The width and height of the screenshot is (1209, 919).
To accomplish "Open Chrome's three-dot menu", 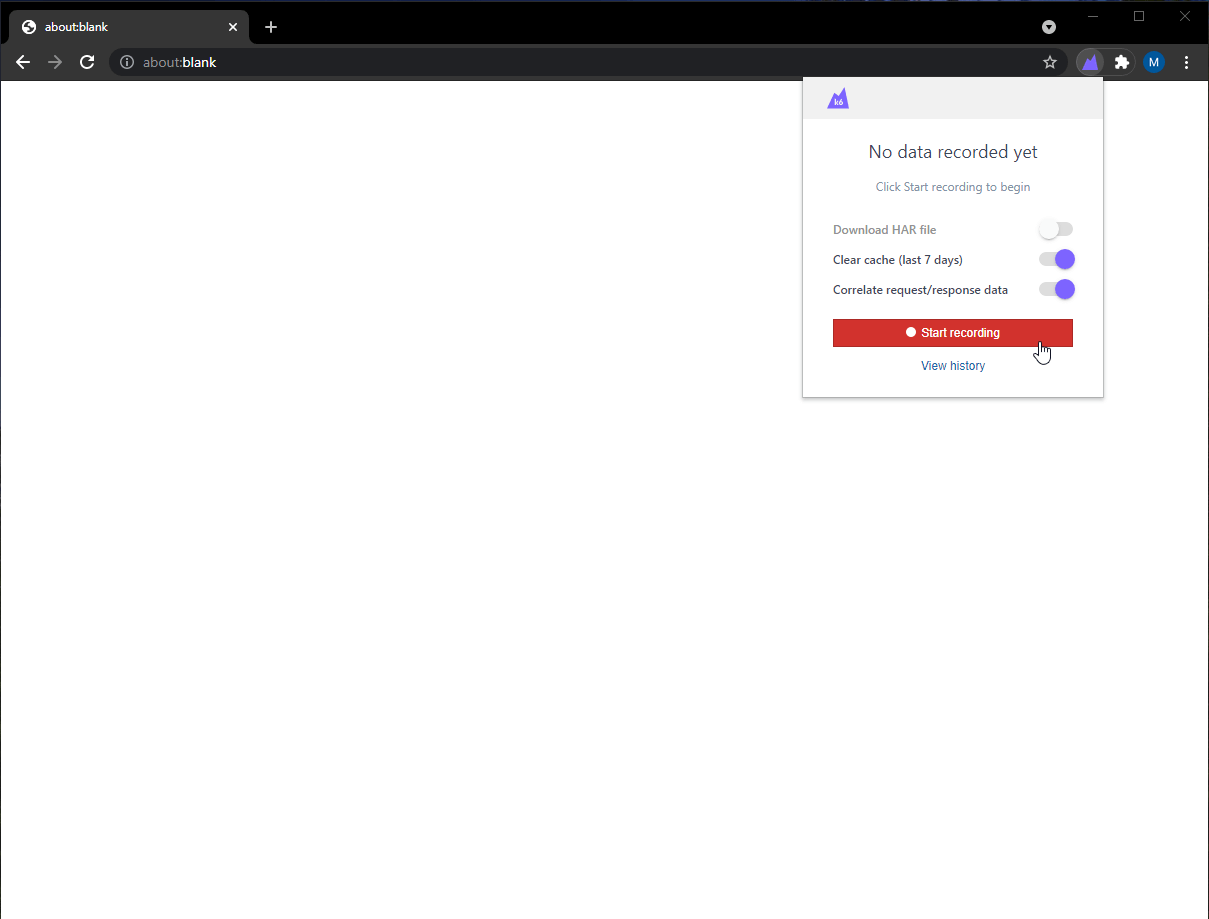I will (1187, 62).
